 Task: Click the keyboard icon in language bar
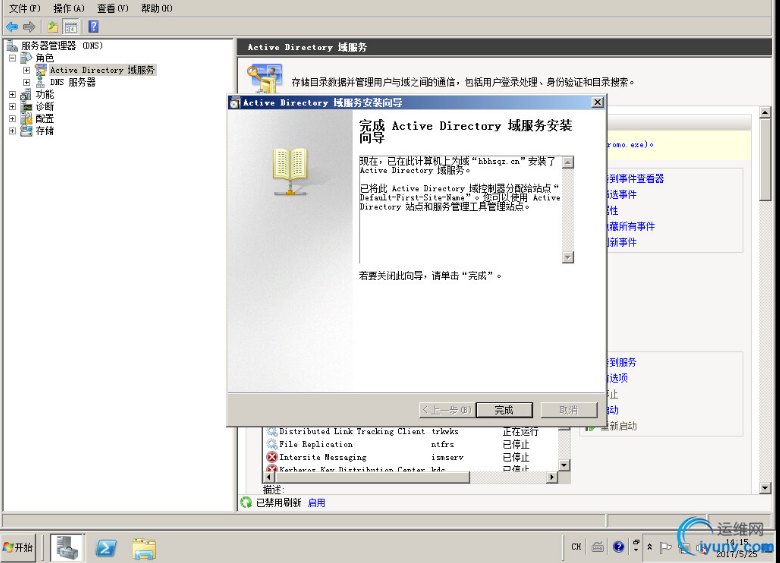pyautogui.click(x=598, y=547)
